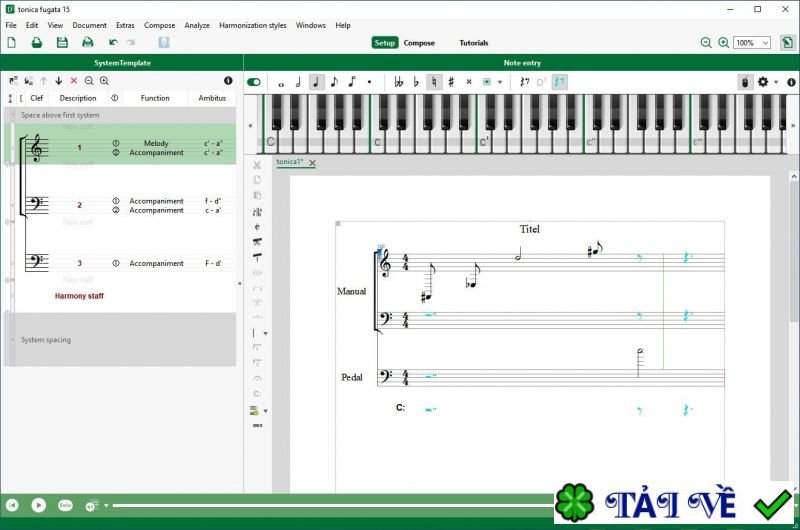Switch to Setup mode
Screen dimensions: 800x530
tap(385, 43)
